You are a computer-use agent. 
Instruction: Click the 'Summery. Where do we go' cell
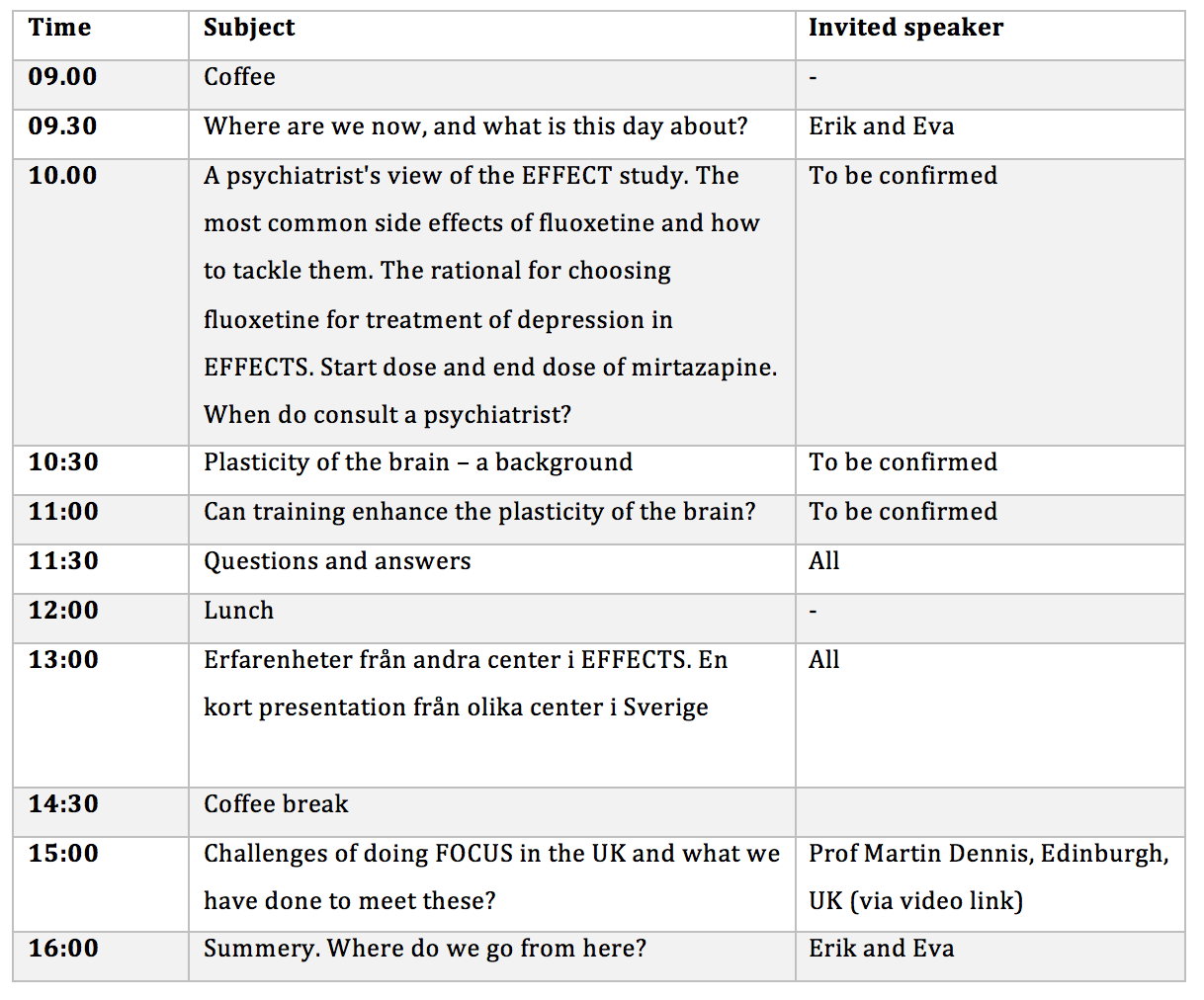(x=492, y=957)
